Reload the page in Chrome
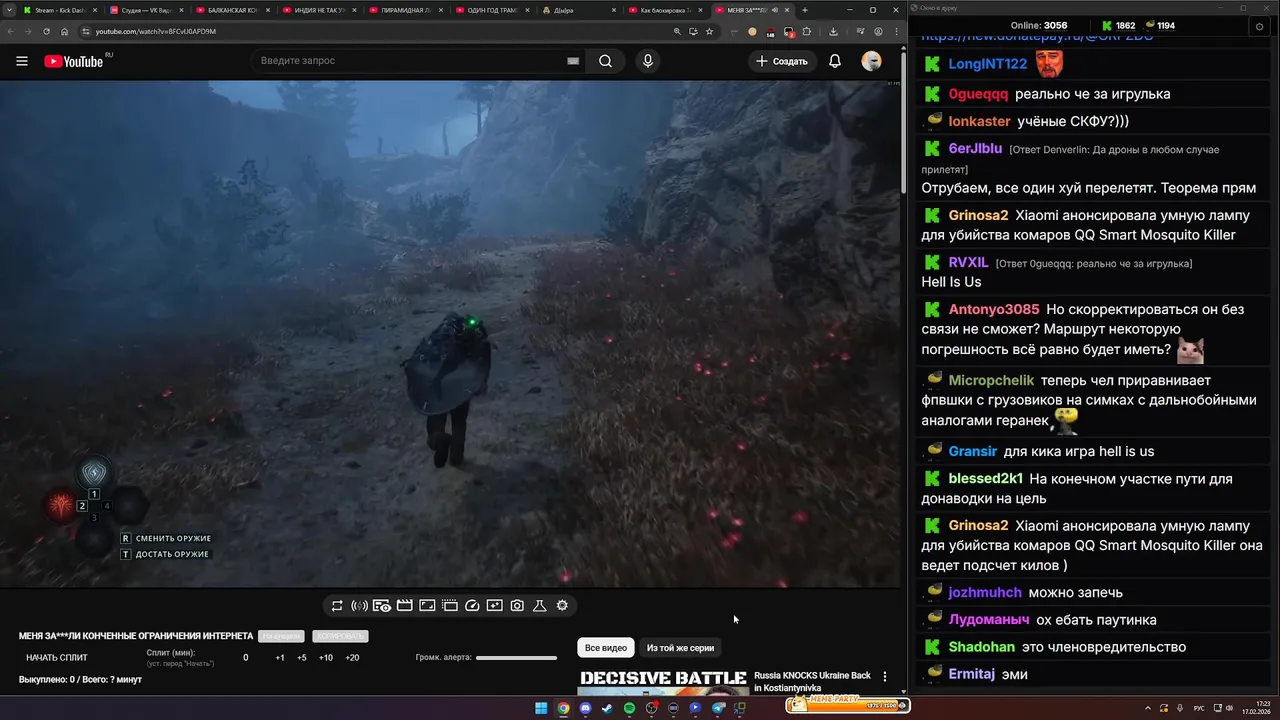 click(46, 31)
